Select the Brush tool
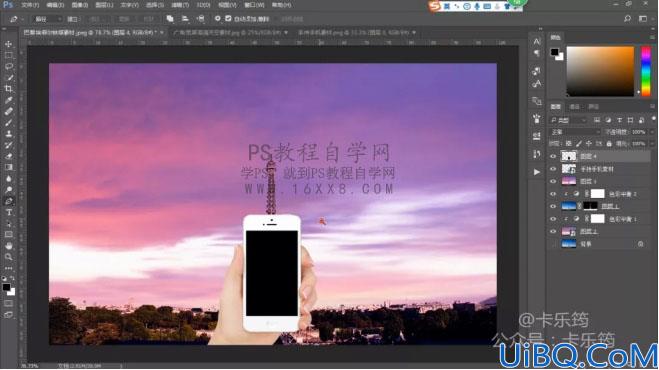 click(8, 123)
